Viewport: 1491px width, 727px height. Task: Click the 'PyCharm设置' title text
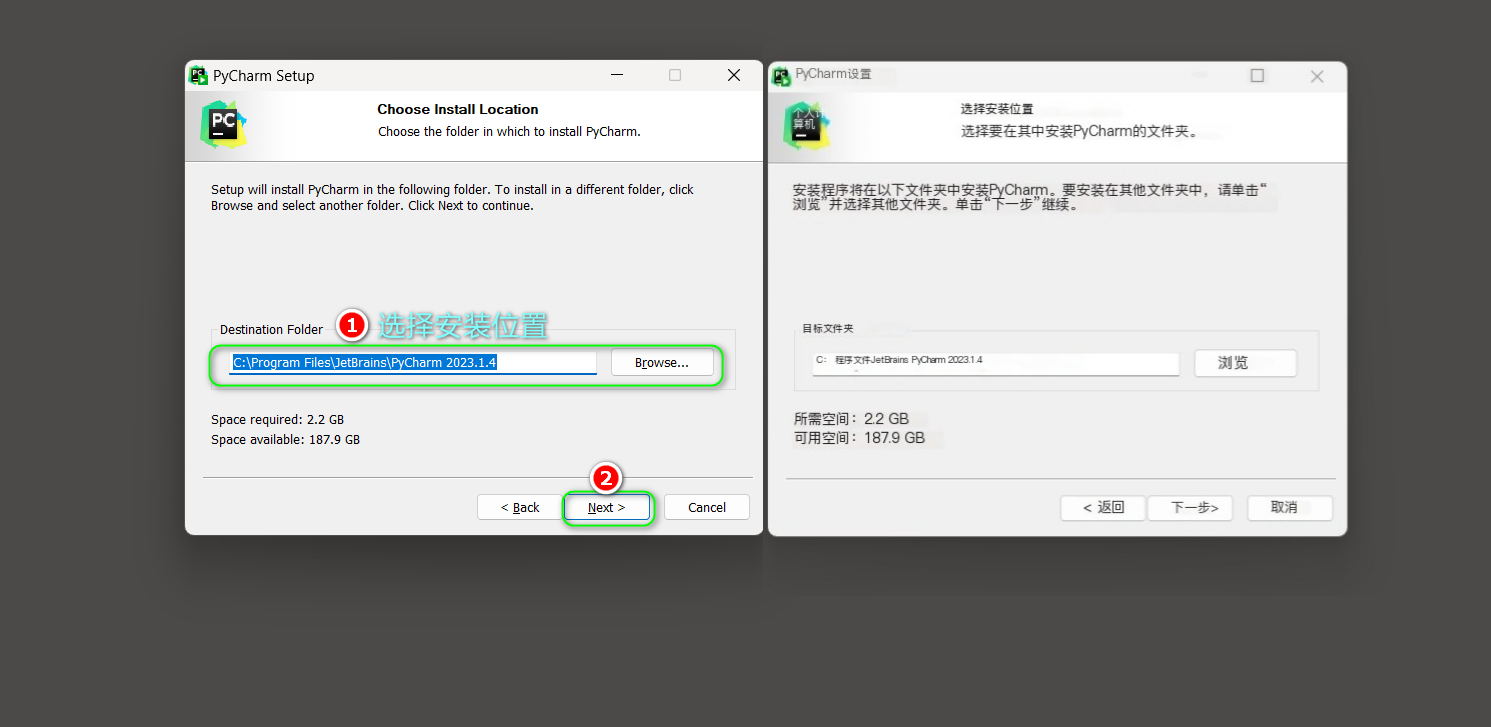833,75
